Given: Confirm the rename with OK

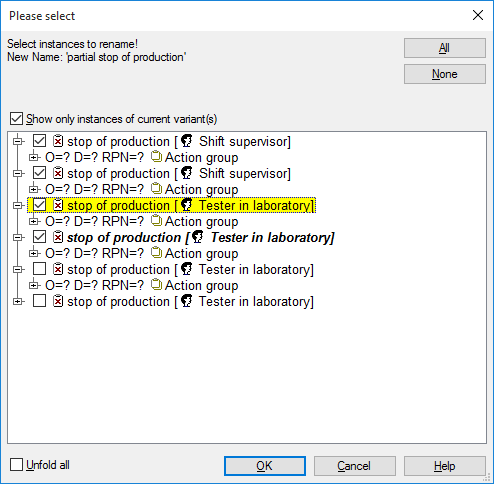Looking at the screenshot, I should point(265,466).
